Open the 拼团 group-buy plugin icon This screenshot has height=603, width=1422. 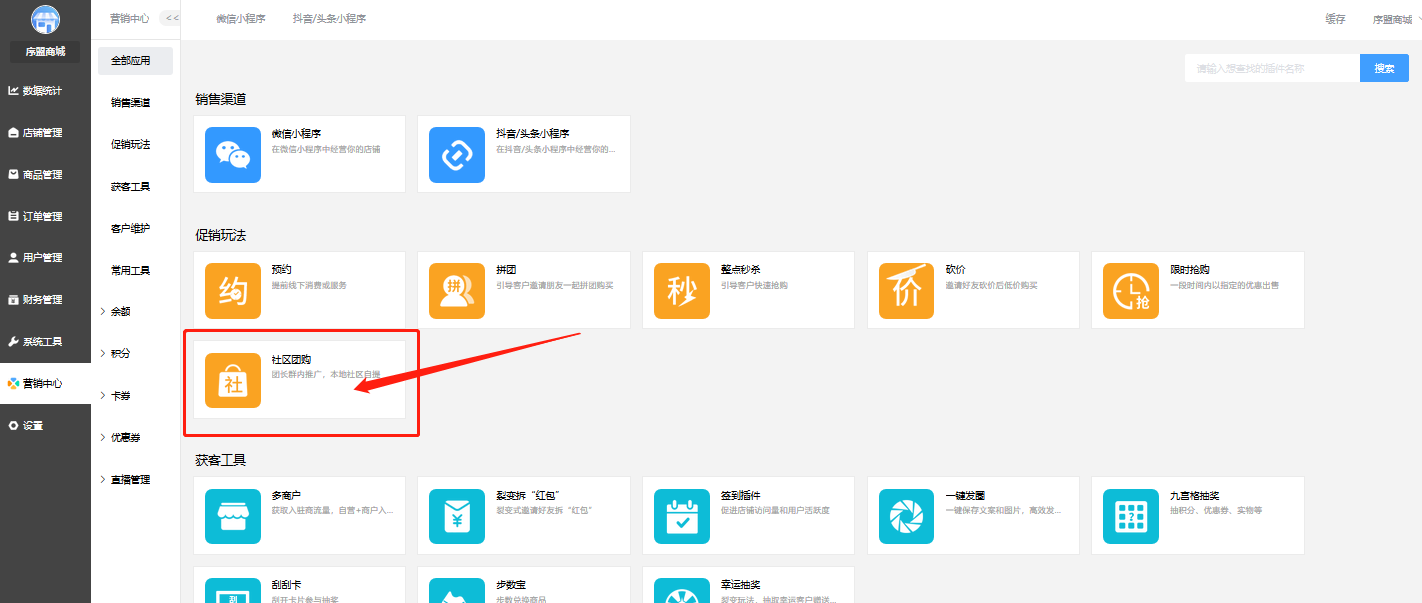click(457, 291)
